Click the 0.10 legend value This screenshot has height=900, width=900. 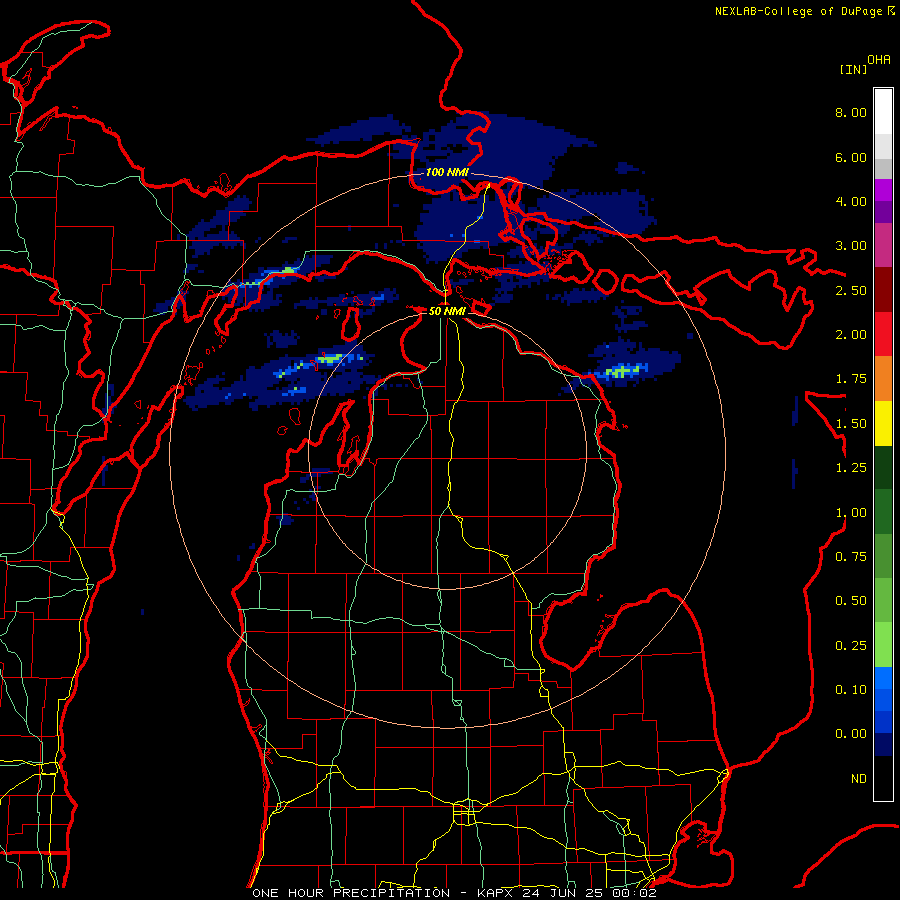pyautogui.click(x=851, y=690)
